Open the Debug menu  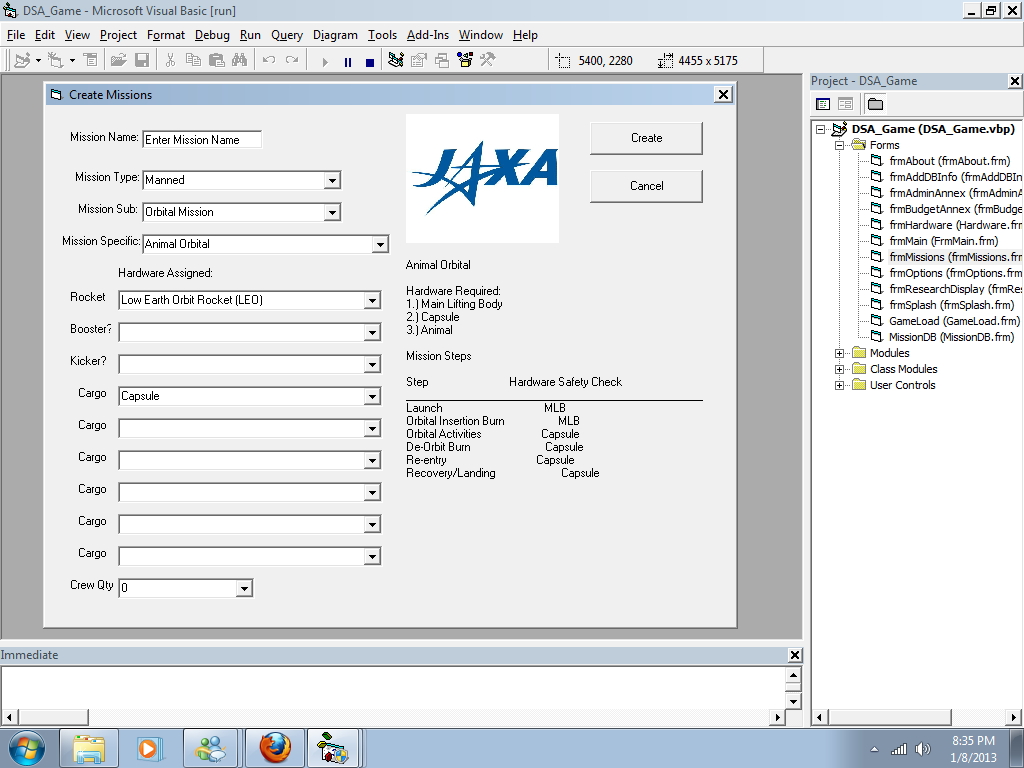pos(212,35)
